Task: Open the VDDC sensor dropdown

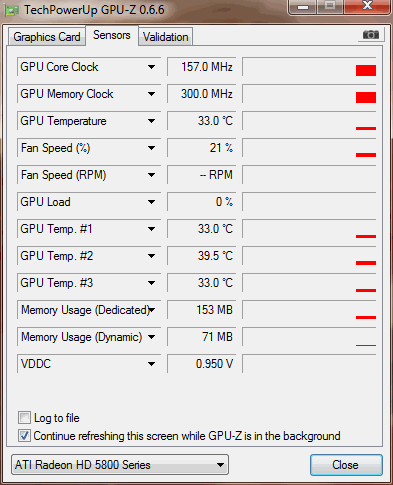Action: click(151, 364)
